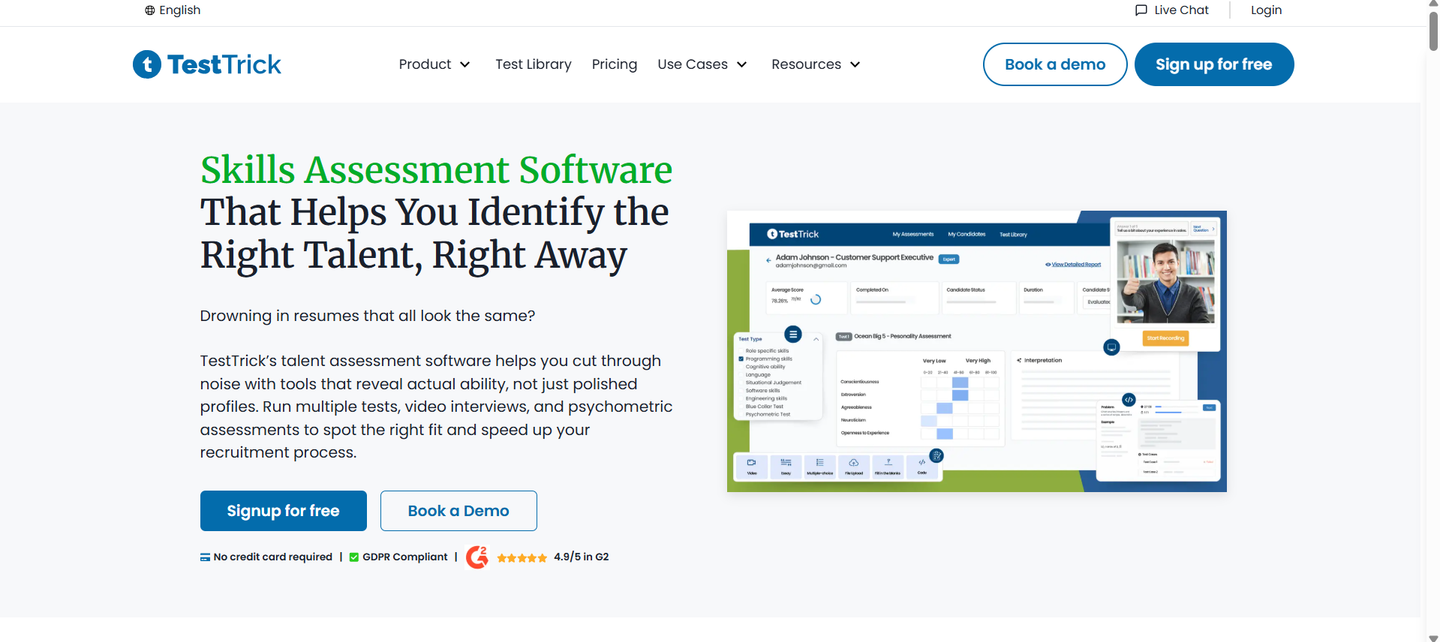This screenshot has height=642, width=1440.
Task: Click the round code brackets icon on the coding card
Action: (1129, 399)
